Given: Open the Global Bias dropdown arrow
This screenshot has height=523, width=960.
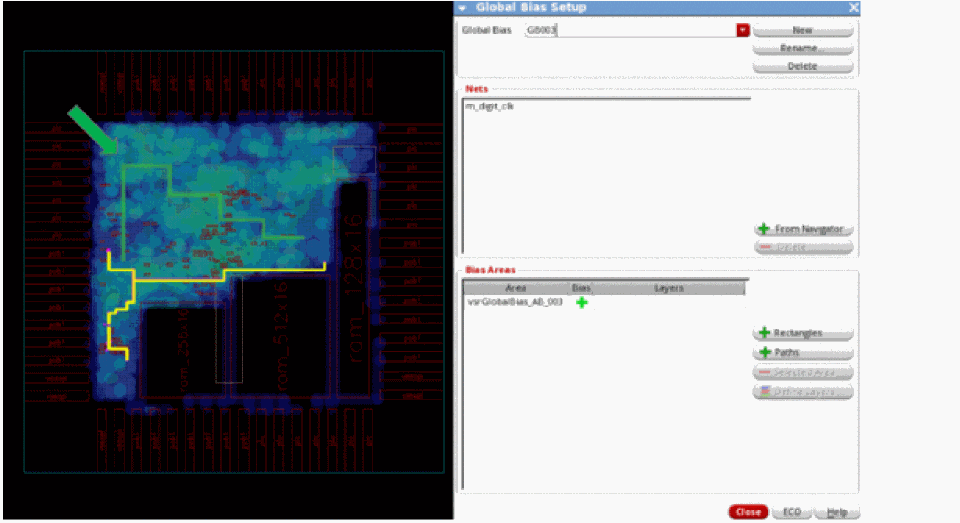Looking at the screenshot, I should point(743,30).
